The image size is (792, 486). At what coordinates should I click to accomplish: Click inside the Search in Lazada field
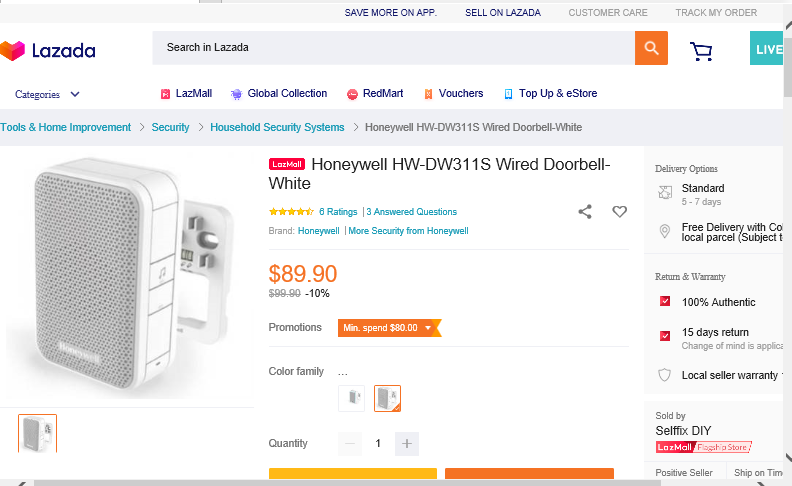(x=393, y=48)
